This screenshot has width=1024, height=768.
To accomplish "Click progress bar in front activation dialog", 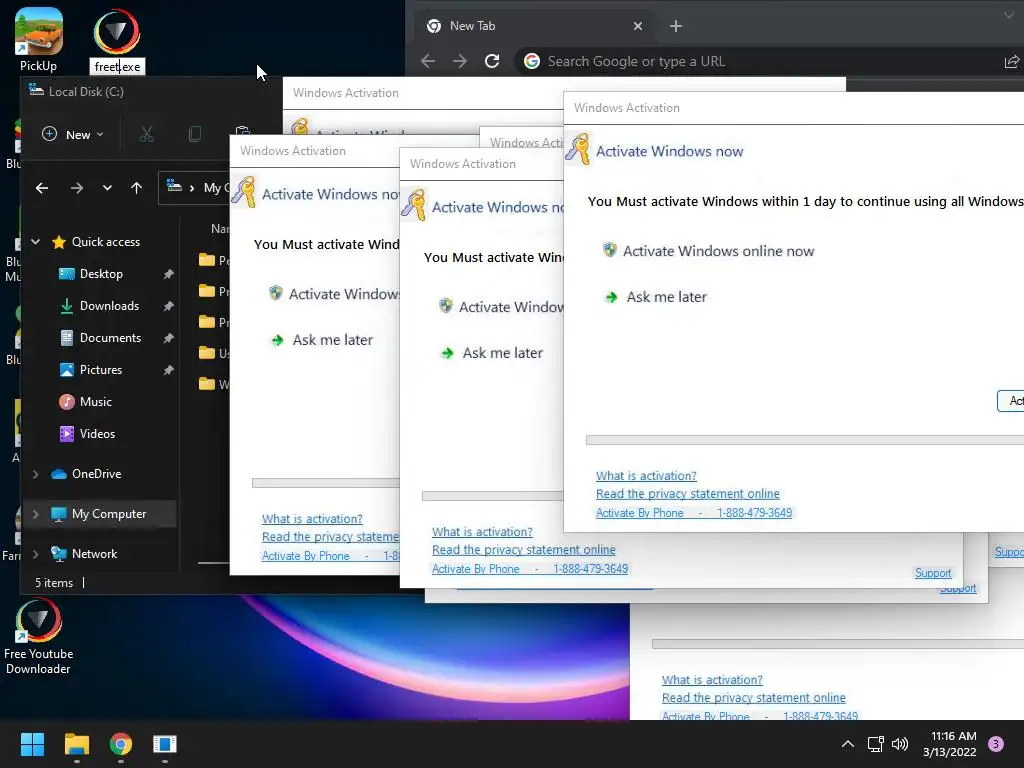I will 805,440.
